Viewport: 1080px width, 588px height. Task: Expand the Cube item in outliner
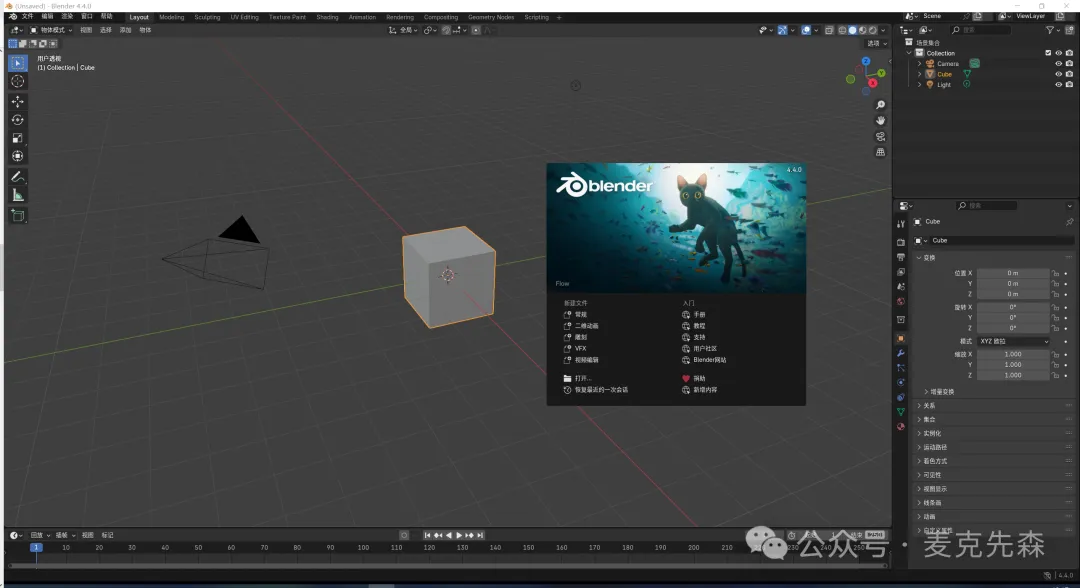click(920, 74)
